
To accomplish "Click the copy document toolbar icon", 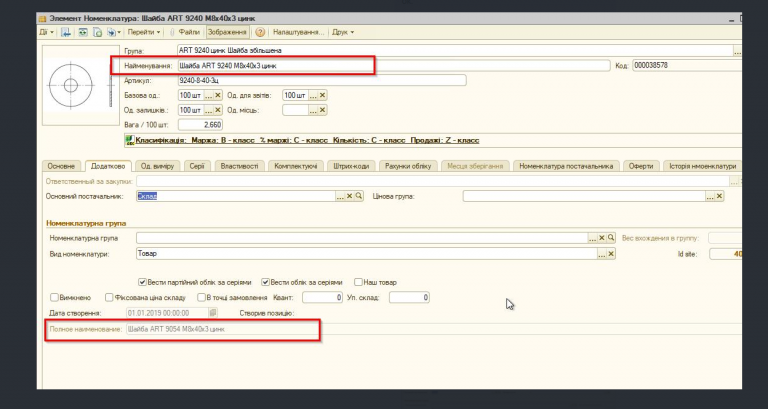I will [x=97, y=32].
